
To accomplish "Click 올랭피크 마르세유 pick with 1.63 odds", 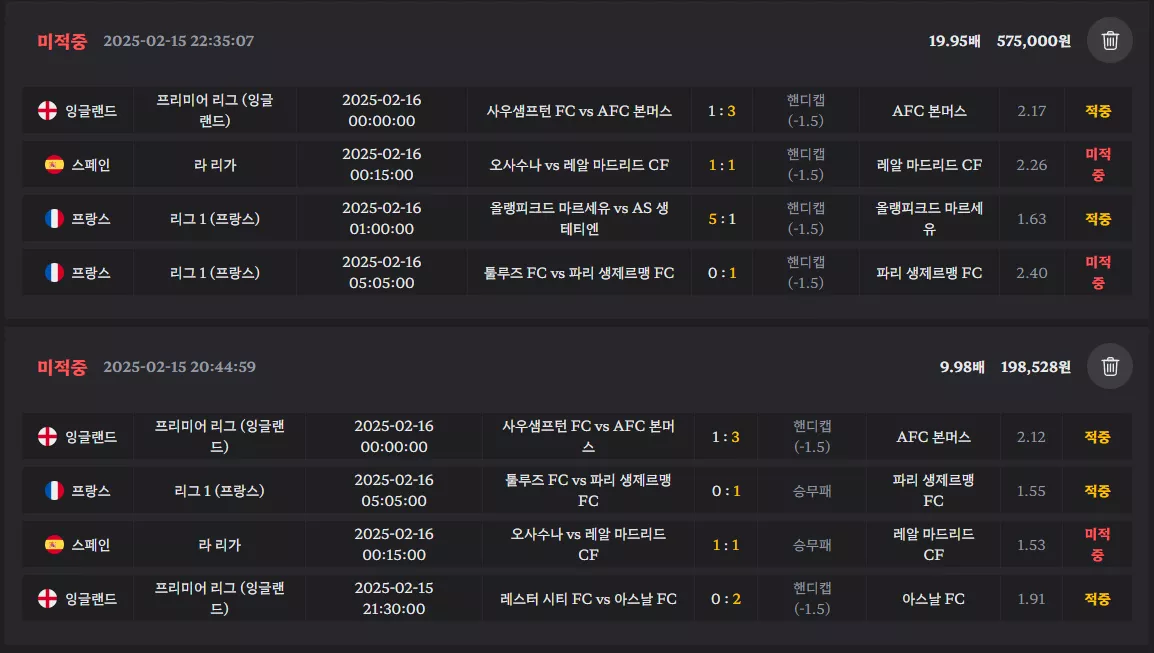I will coord(929,219).
